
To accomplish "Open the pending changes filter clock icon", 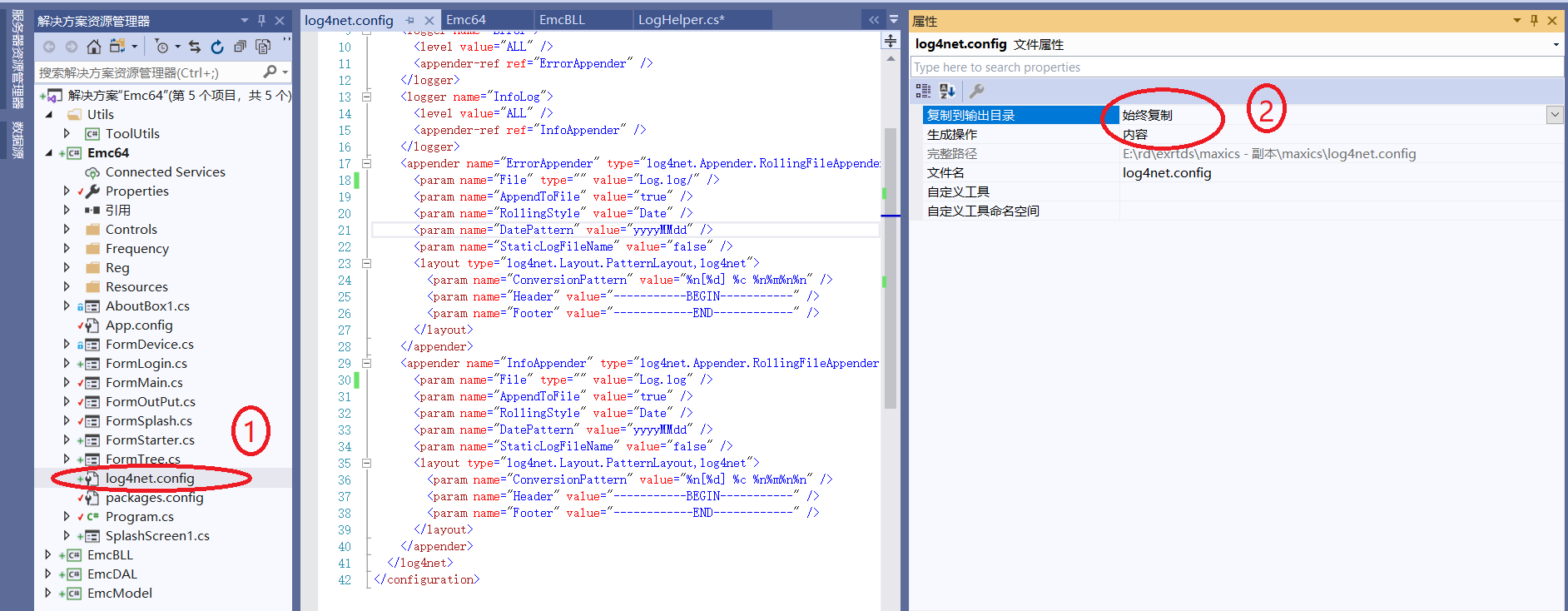I will [x=162, y=47].
